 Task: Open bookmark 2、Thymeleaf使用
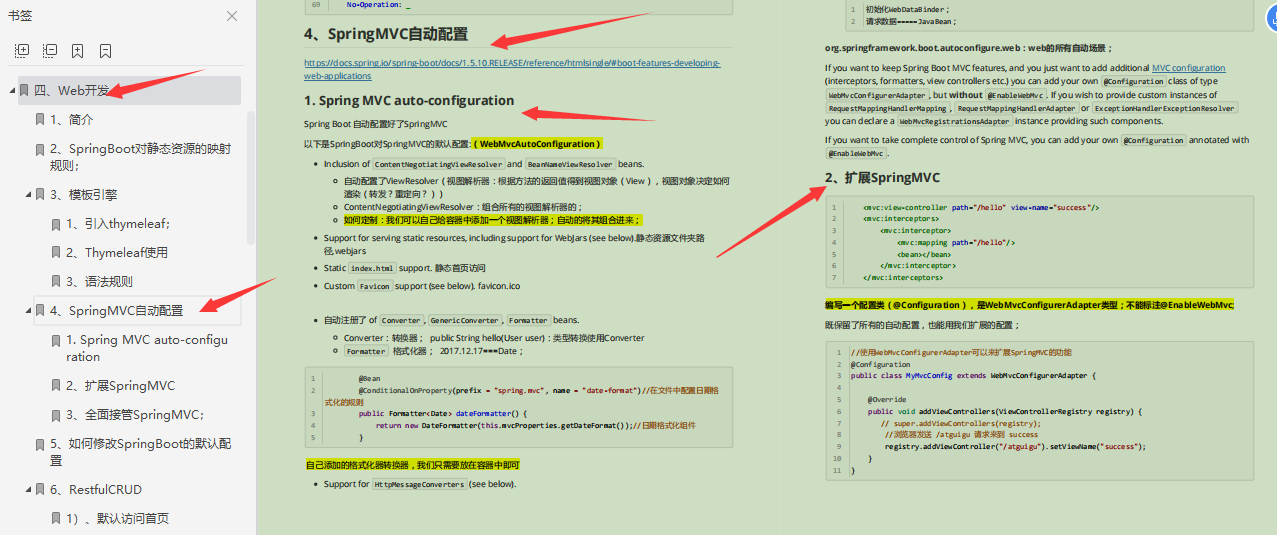pyautogui.click(x=117, y=253)
